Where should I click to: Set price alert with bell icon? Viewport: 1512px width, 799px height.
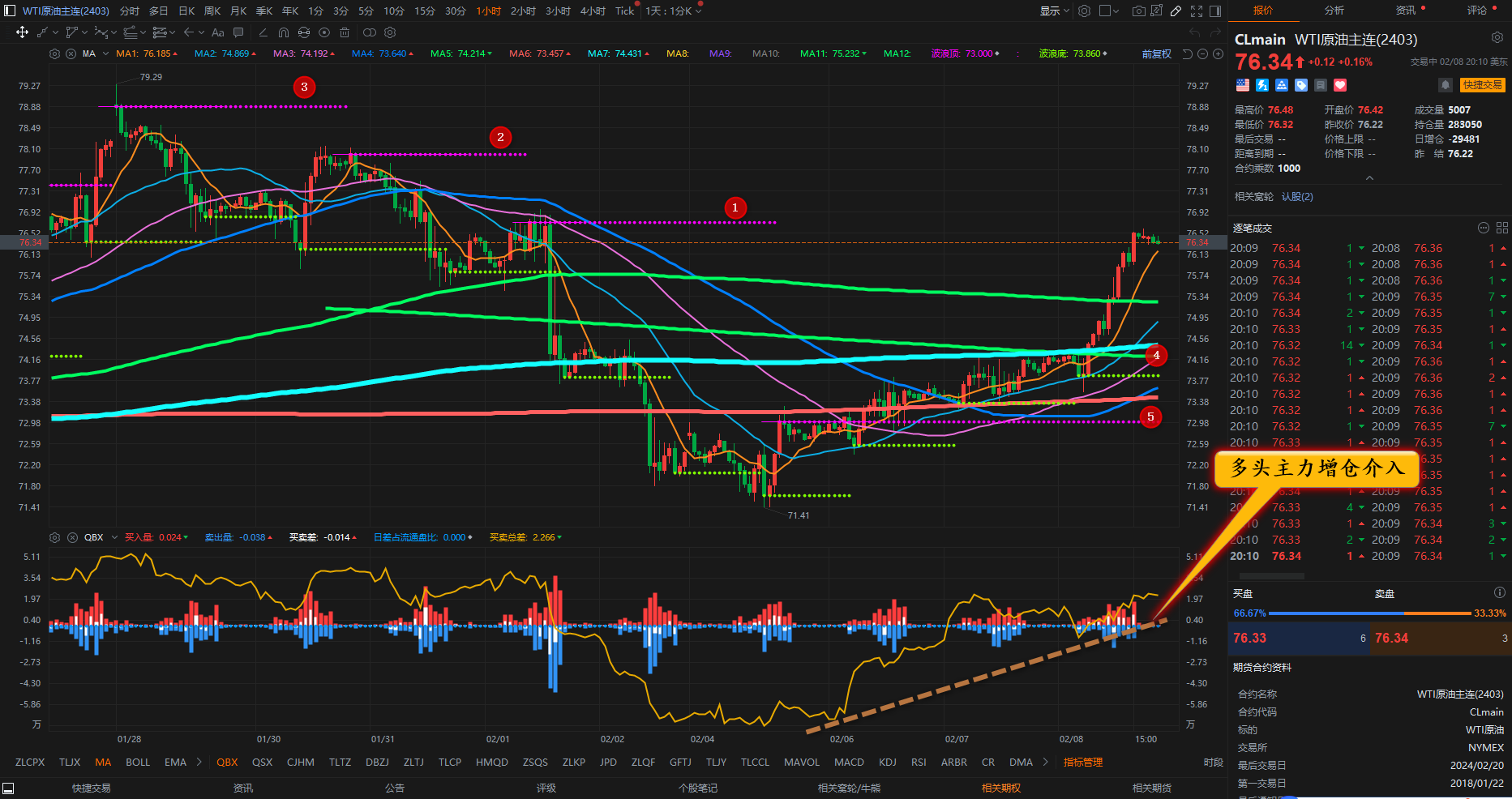pos(1445,85)
